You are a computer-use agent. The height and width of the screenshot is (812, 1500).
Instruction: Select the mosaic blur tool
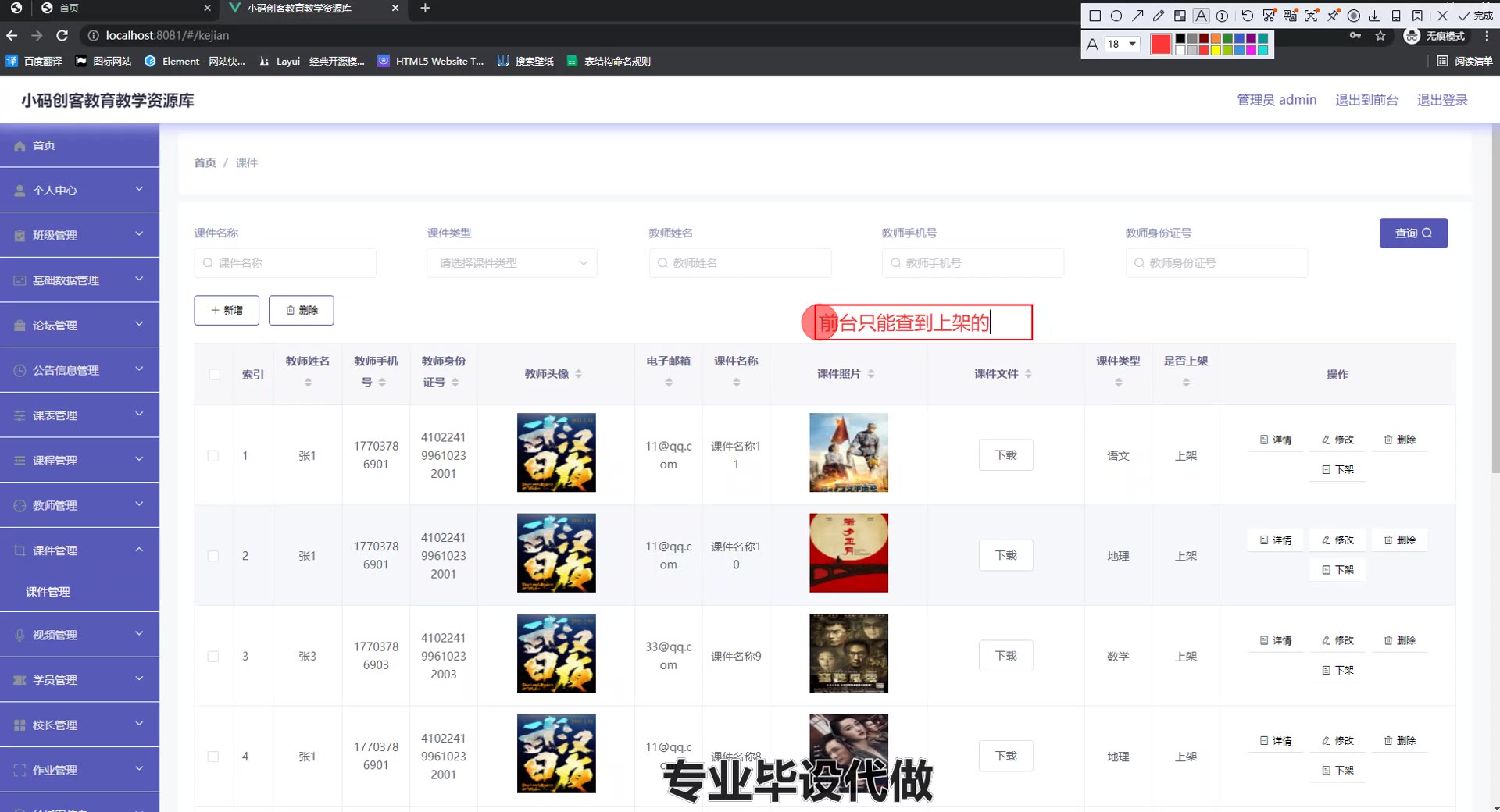[1180, 16]
